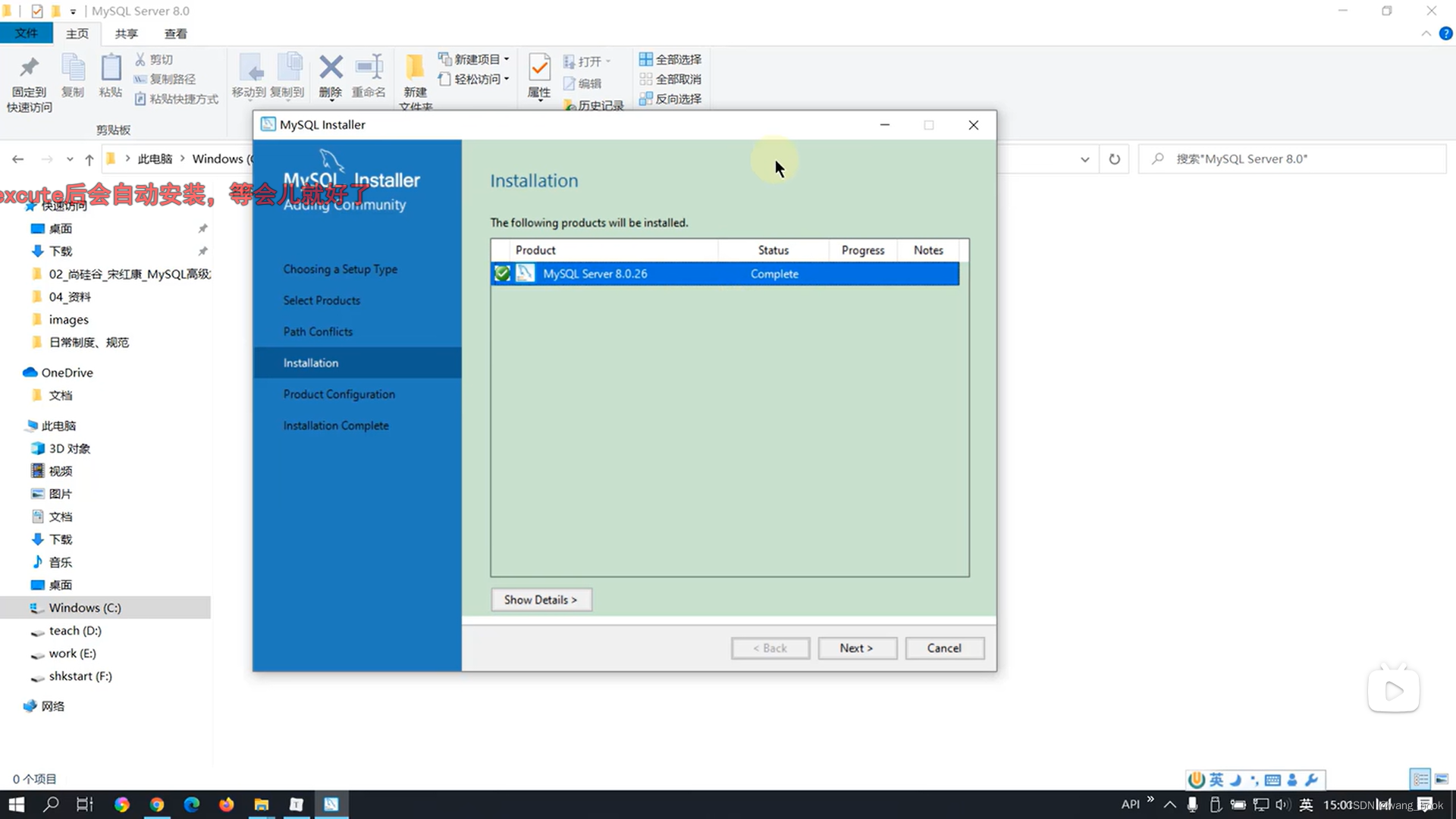Click the Notes column header
The image size is (1456, 819).
(928, 250)
